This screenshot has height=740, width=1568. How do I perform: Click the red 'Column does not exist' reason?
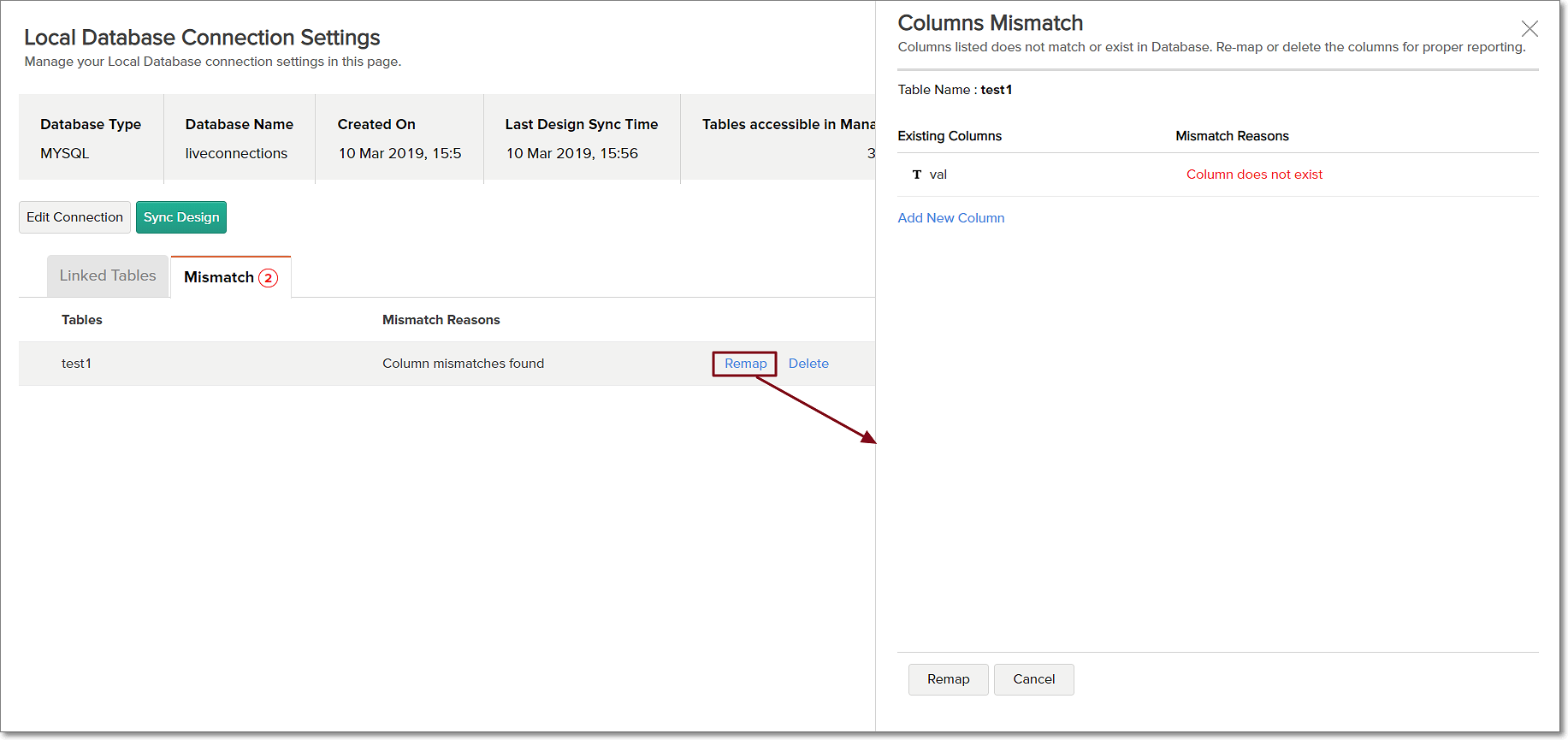(1253, 175)
